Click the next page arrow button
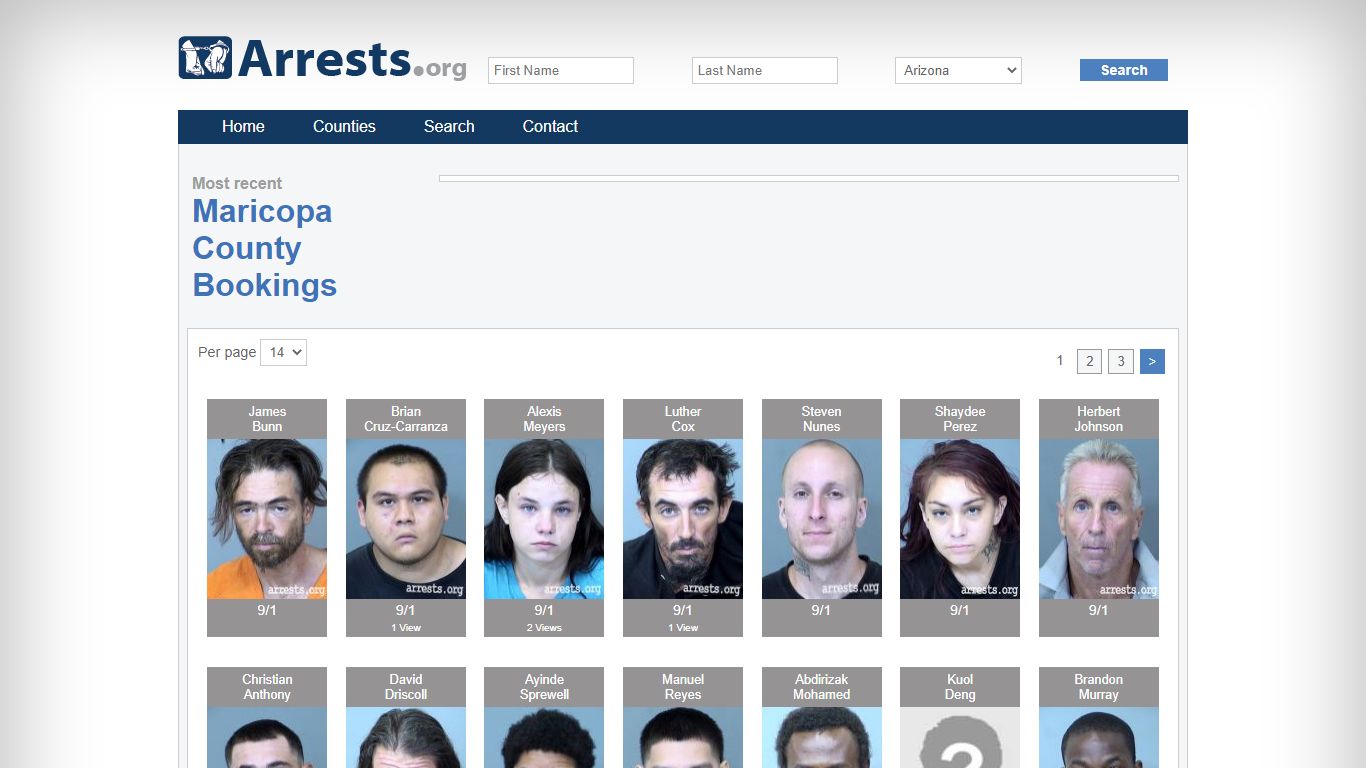Screen dimensions: 1366x768 point(1152,361)
